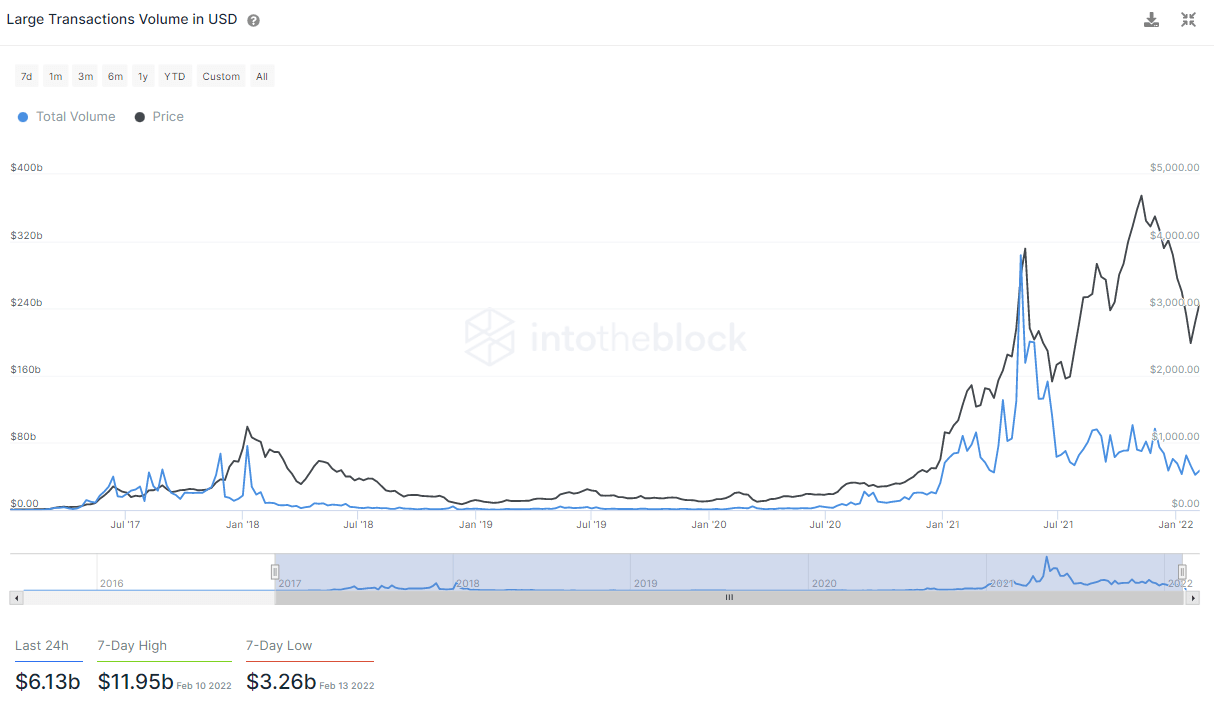Open the Custom date range picker
1214x708 pixels.
coord(221,76)
